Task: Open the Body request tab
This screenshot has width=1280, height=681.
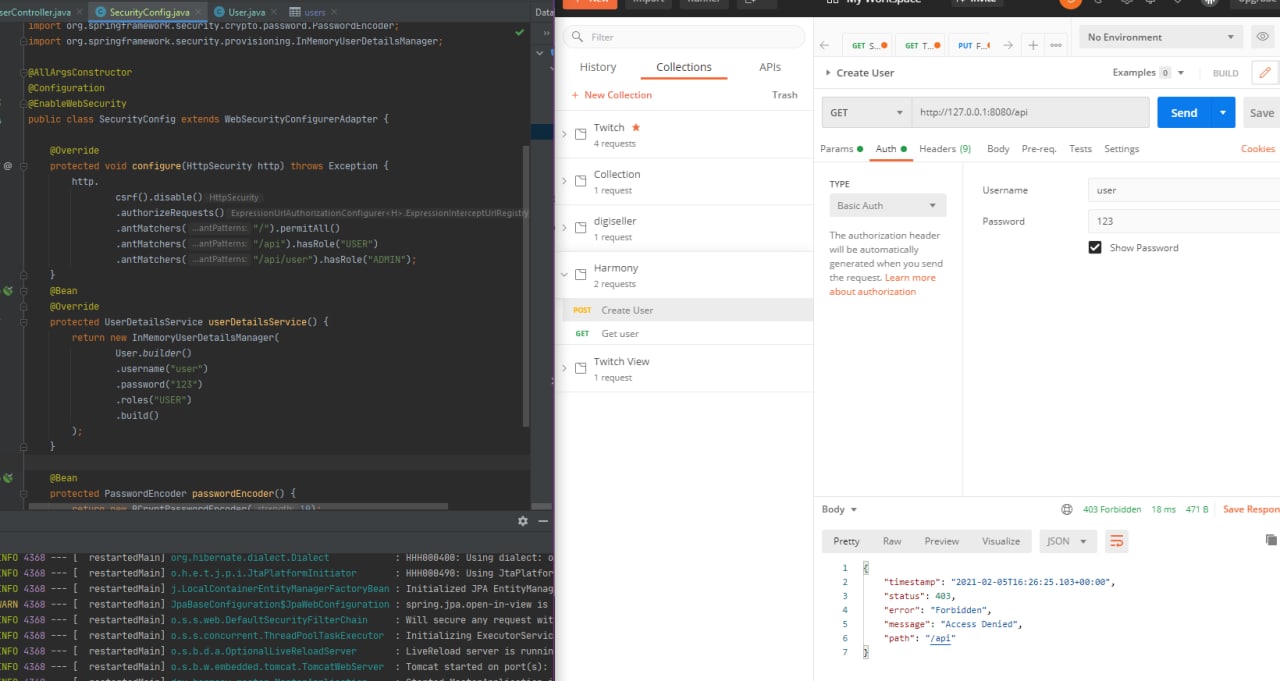Action: pos(998,149)
